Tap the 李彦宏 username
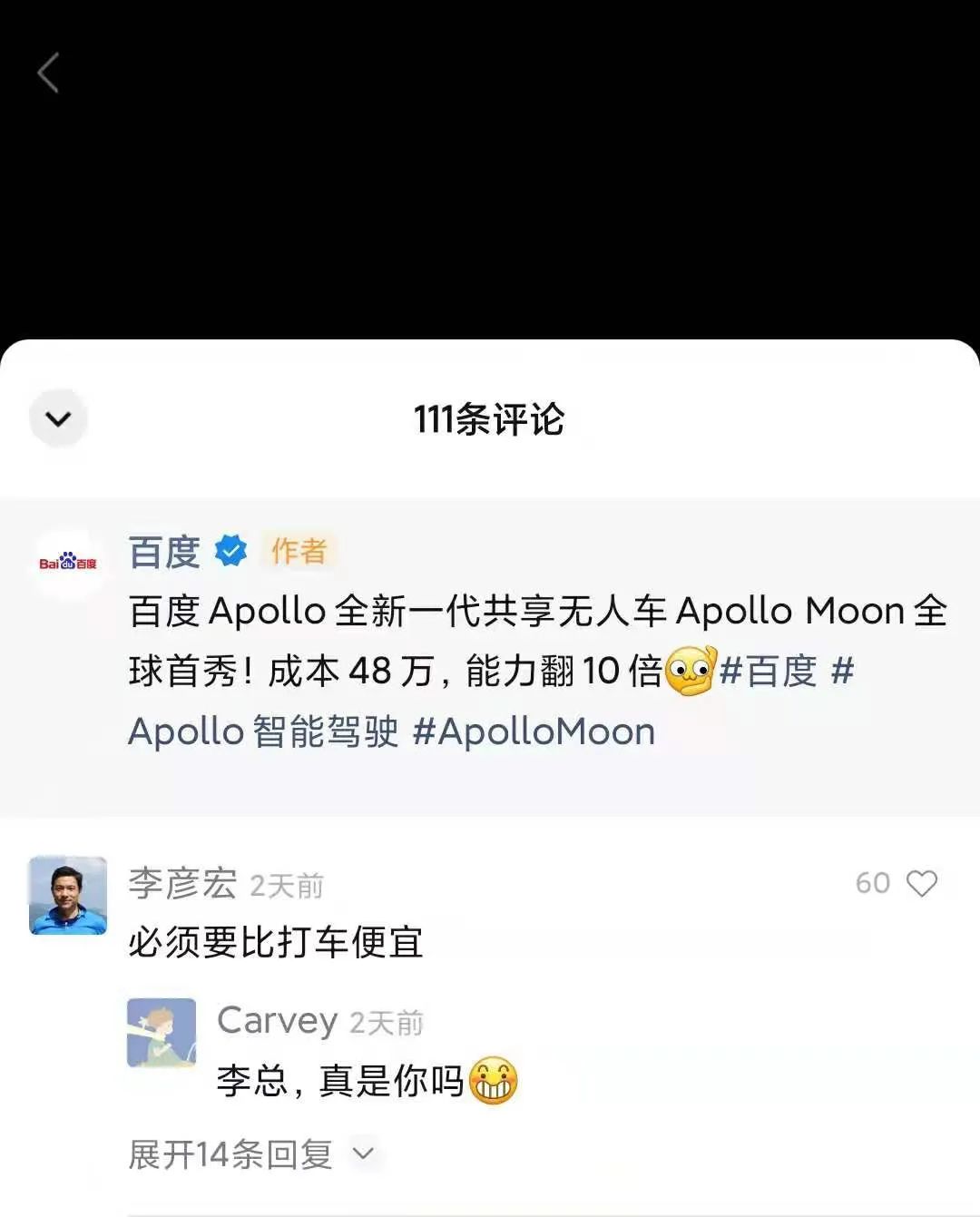 (182, 883)
